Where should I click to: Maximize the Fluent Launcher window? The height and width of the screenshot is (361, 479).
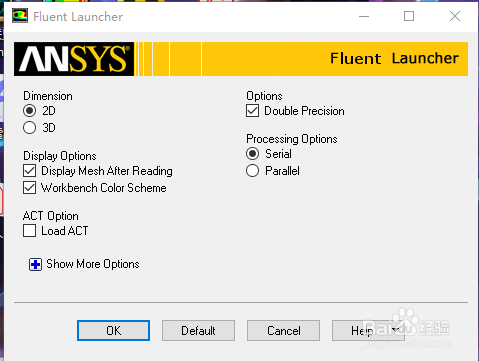(x=409, y=16)
